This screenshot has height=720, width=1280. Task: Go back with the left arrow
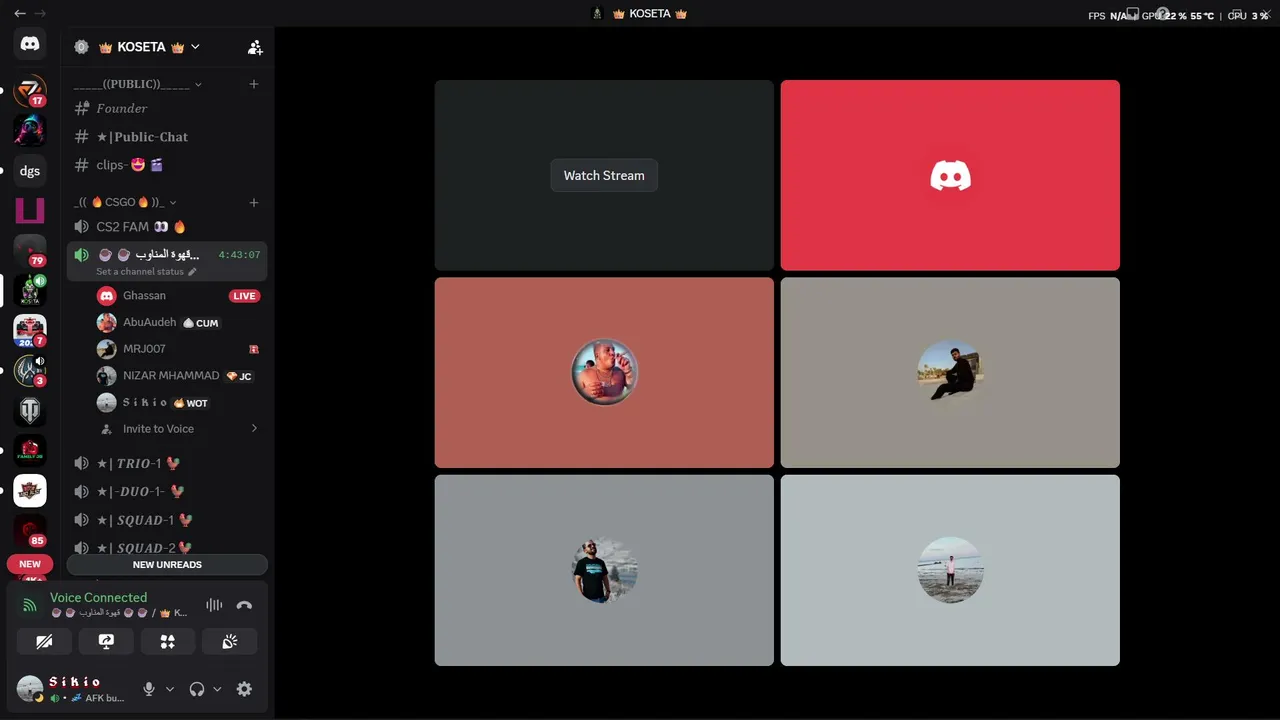(x=20, y=13)
